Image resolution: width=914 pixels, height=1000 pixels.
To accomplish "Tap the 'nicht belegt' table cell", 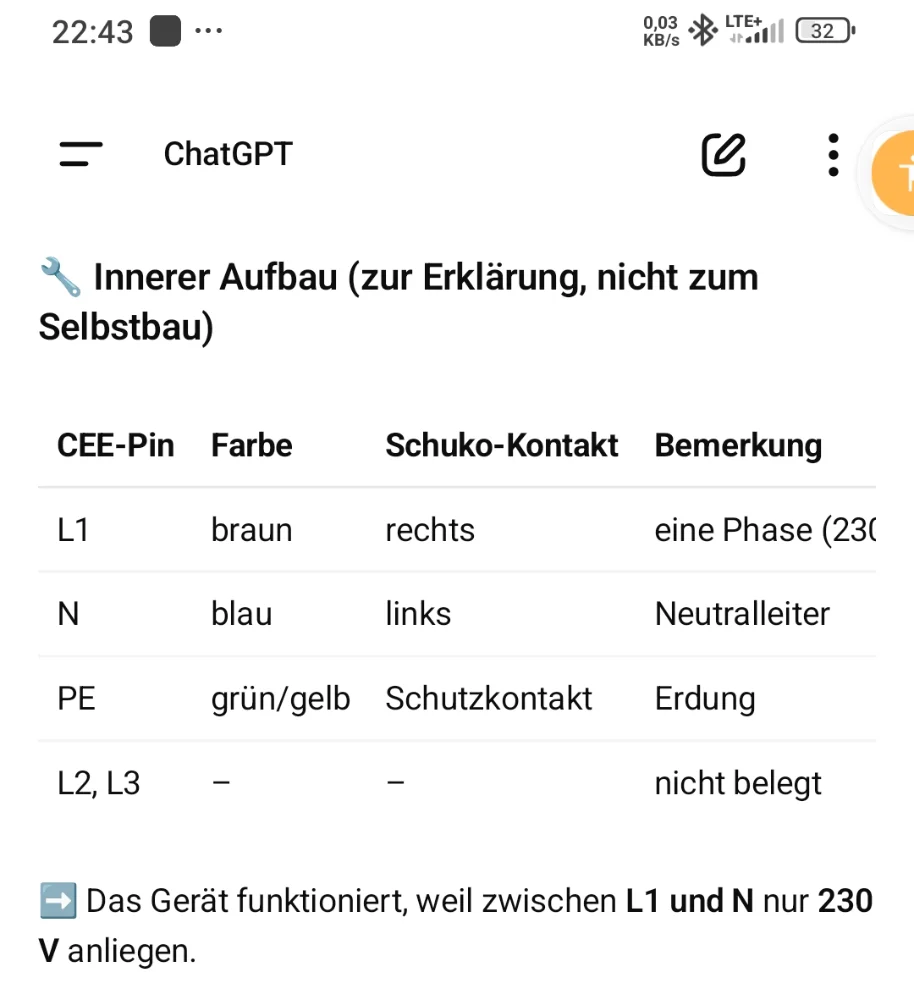I will [x=738, y=782].
